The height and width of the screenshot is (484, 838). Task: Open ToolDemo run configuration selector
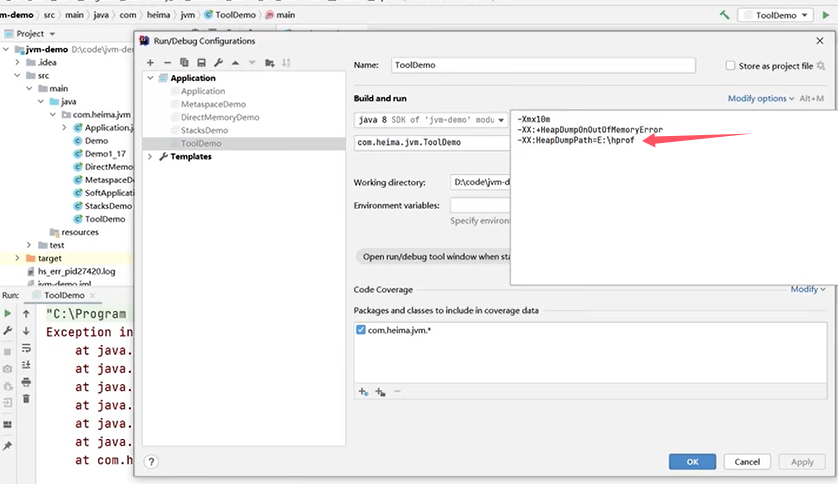click(x=775, y=15)
